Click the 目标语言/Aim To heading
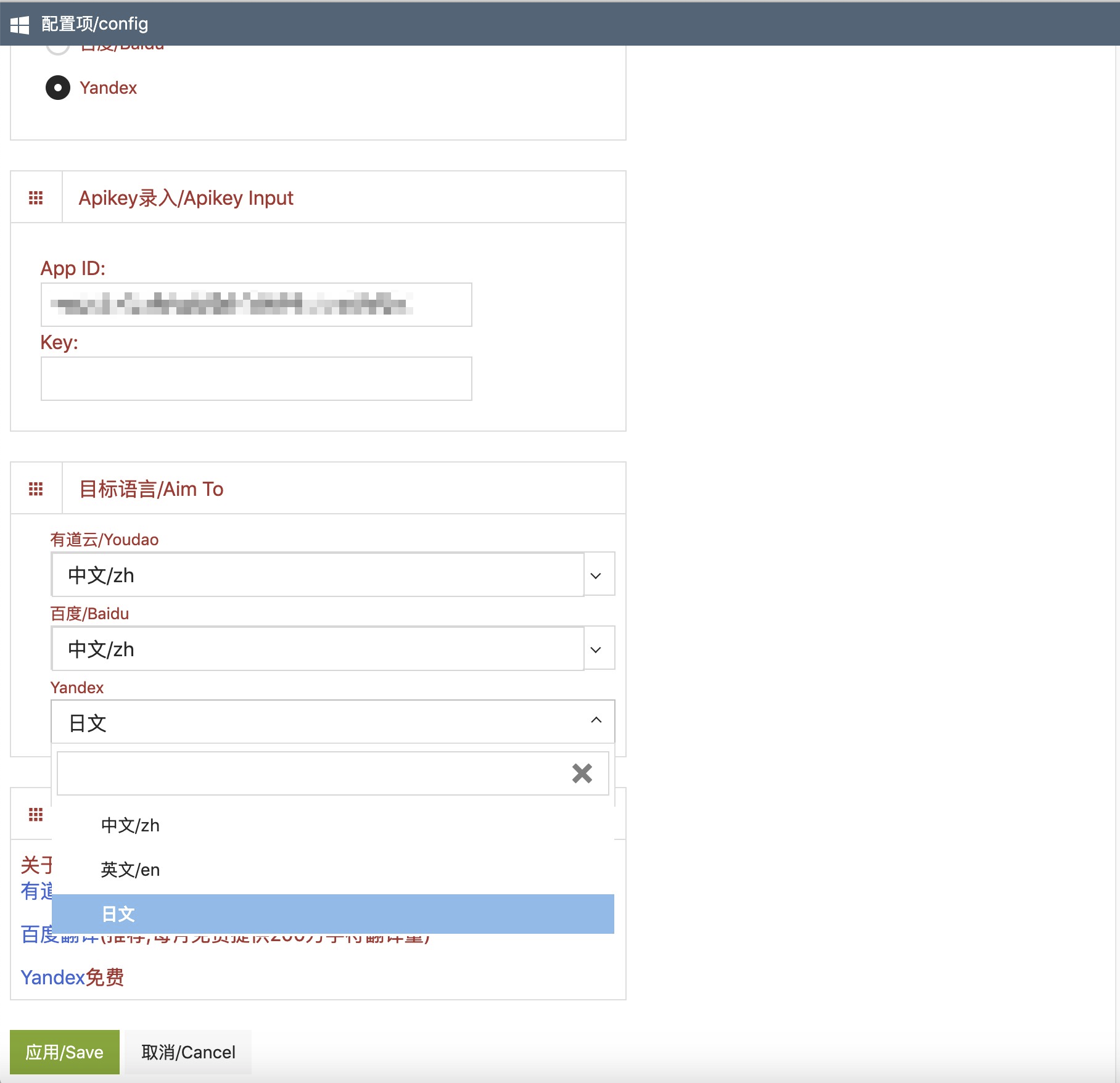 [151, 489]
